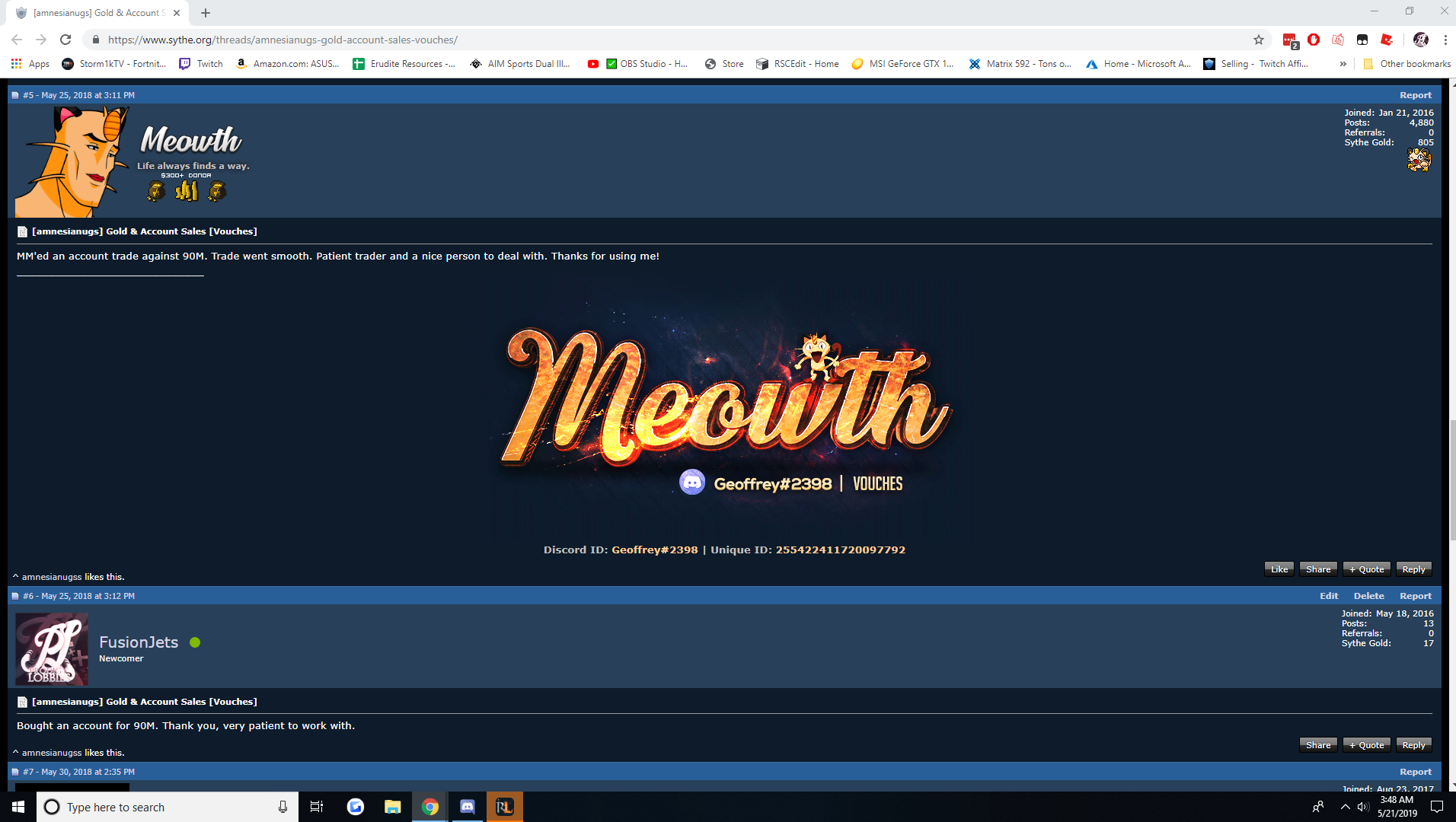Open the Home - Microsoft Azure bookmark
This screenshot has height=822, width=1456.
1138,64
